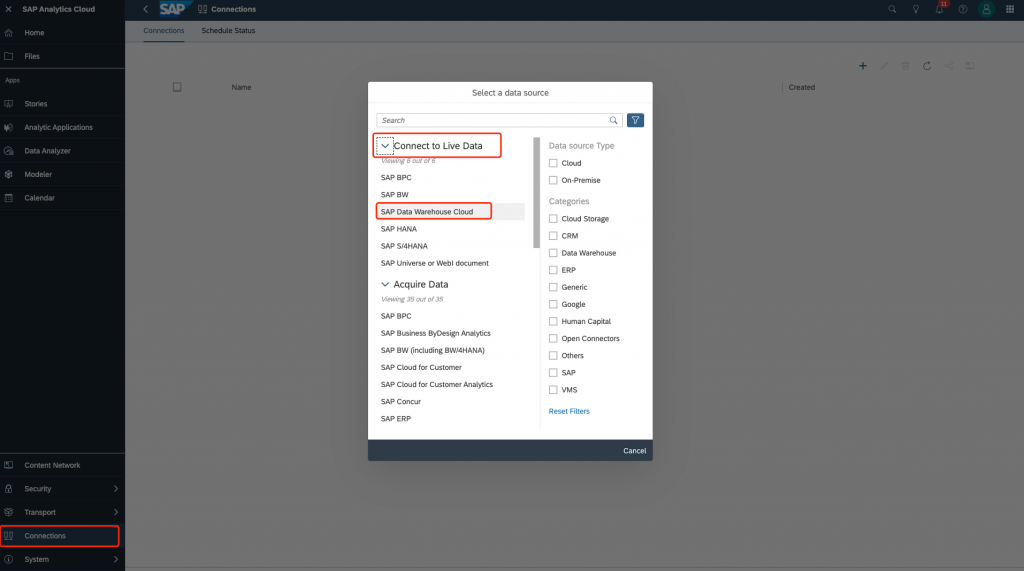This screenshot has height=571, width=1024.
Task: Close the navigation menu with X icon
Action: point(8,9)
